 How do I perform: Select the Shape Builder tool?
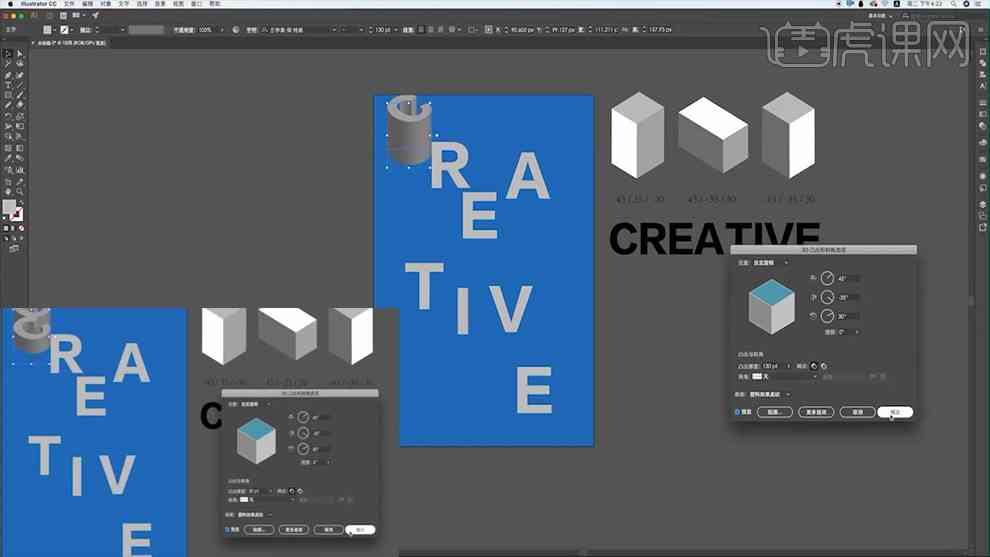pos(8,137)
